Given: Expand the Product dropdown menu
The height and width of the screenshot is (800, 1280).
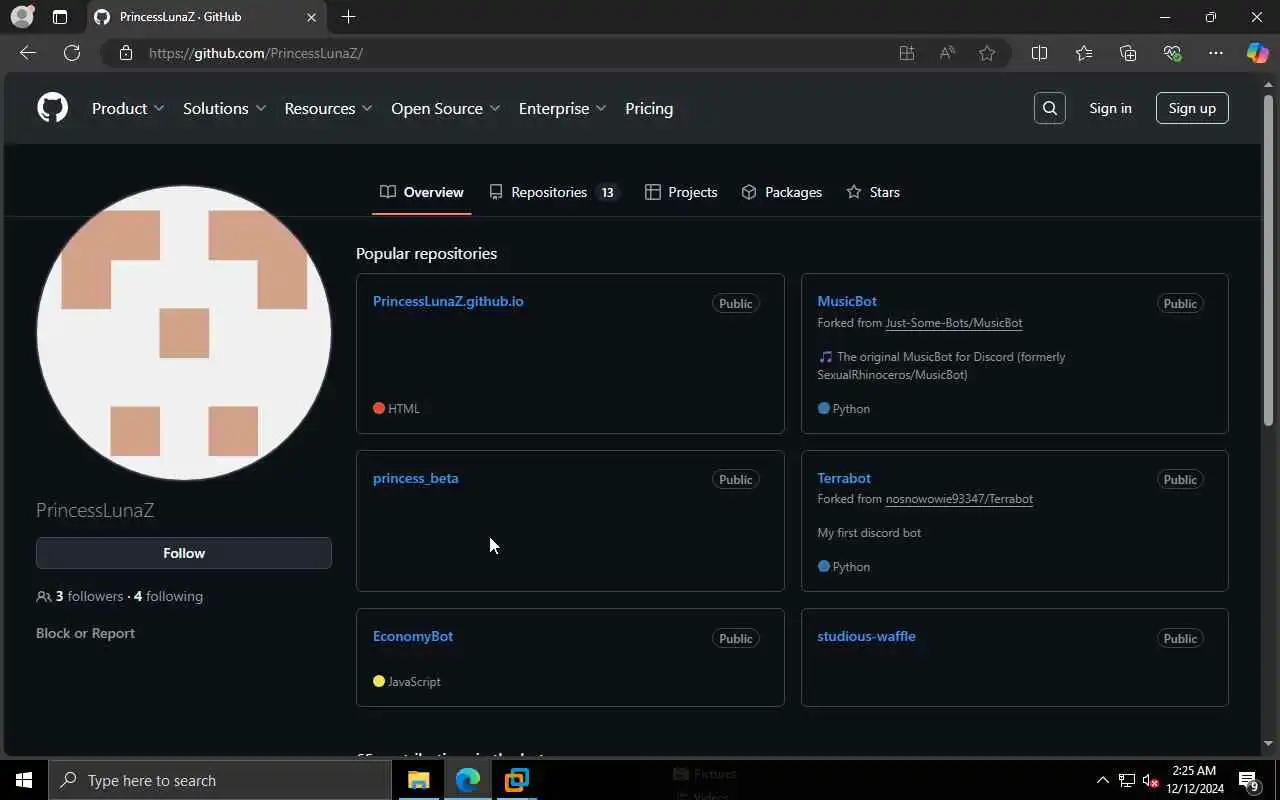Looking at the screenshot, I should click(x=128, y=108).
